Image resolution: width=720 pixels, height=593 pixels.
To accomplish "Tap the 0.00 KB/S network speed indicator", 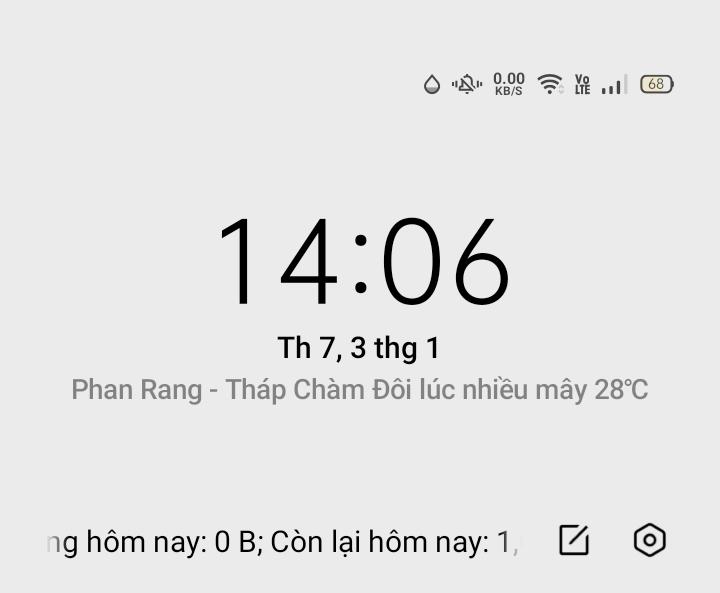I will click(509, 85).
